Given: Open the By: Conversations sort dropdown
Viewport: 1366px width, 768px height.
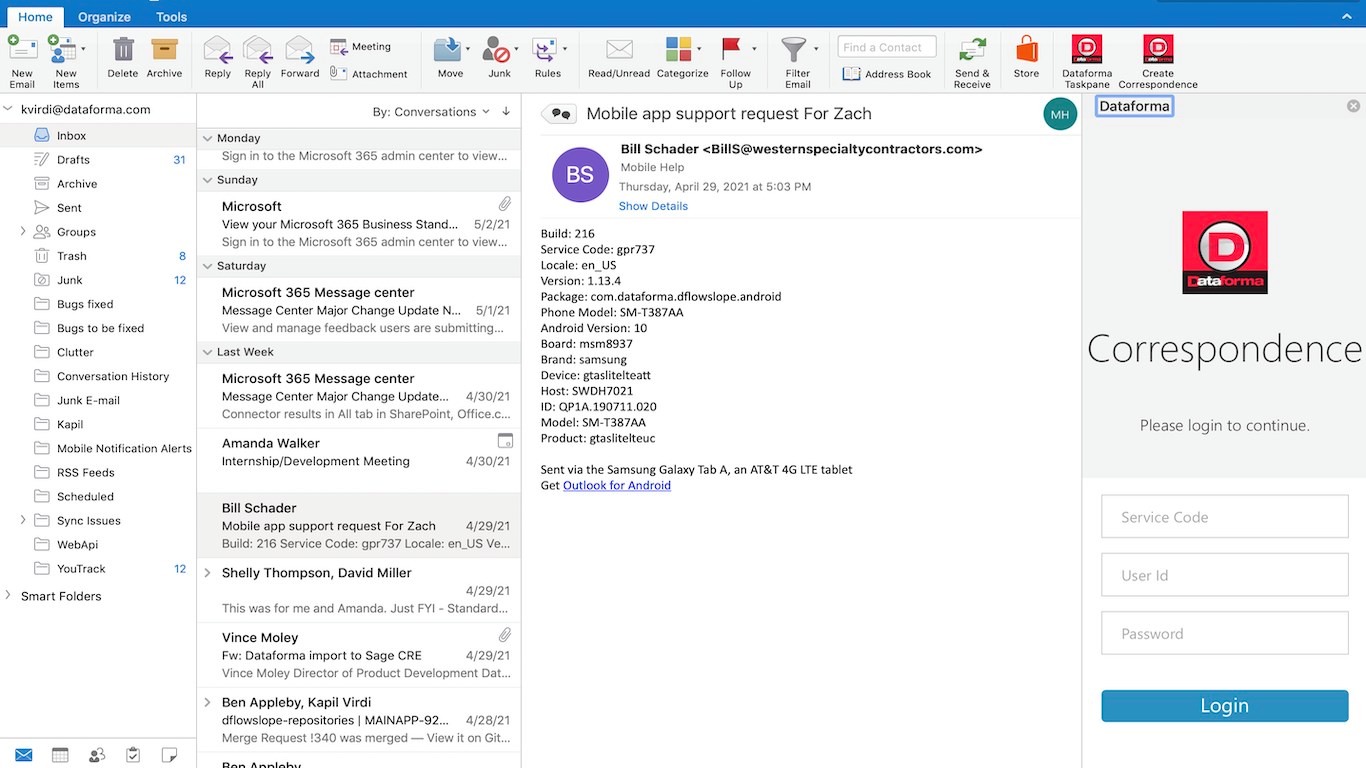Looking at the screenshot, I should pos(431,112).
